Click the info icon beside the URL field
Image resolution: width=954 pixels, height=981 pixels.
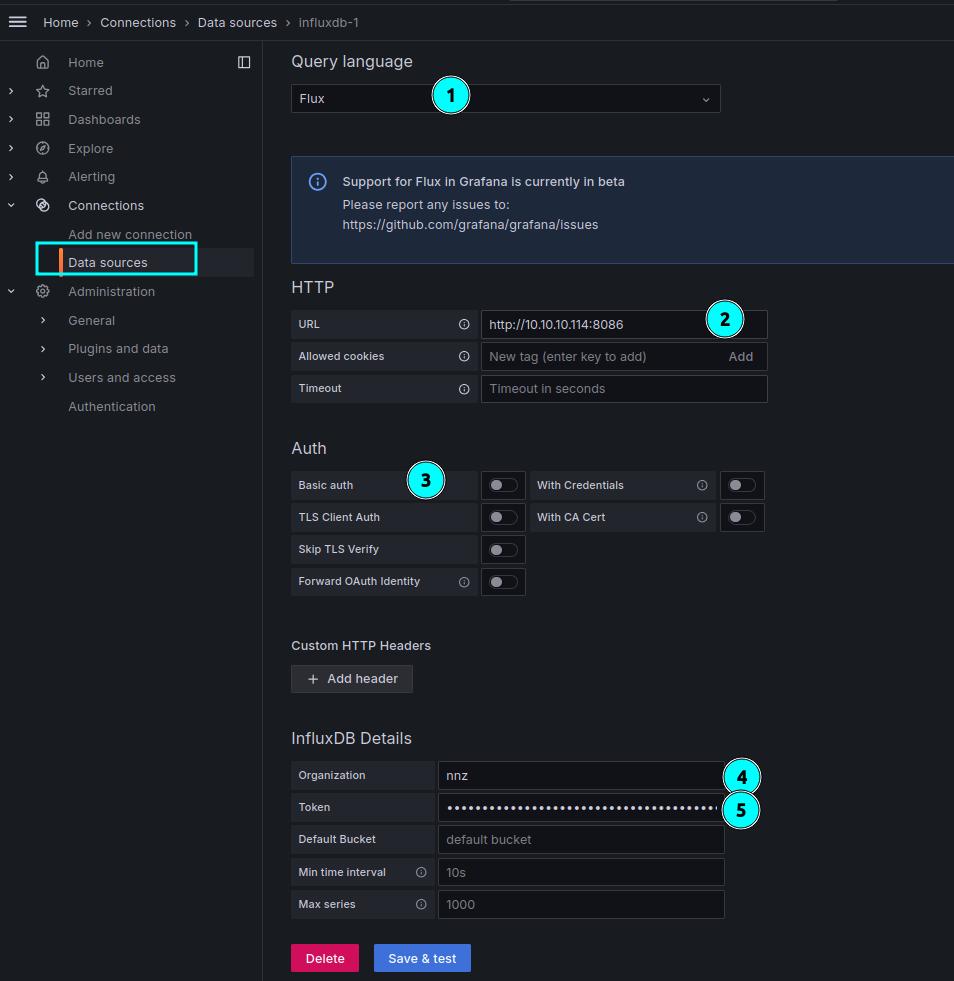coord(466,324)
